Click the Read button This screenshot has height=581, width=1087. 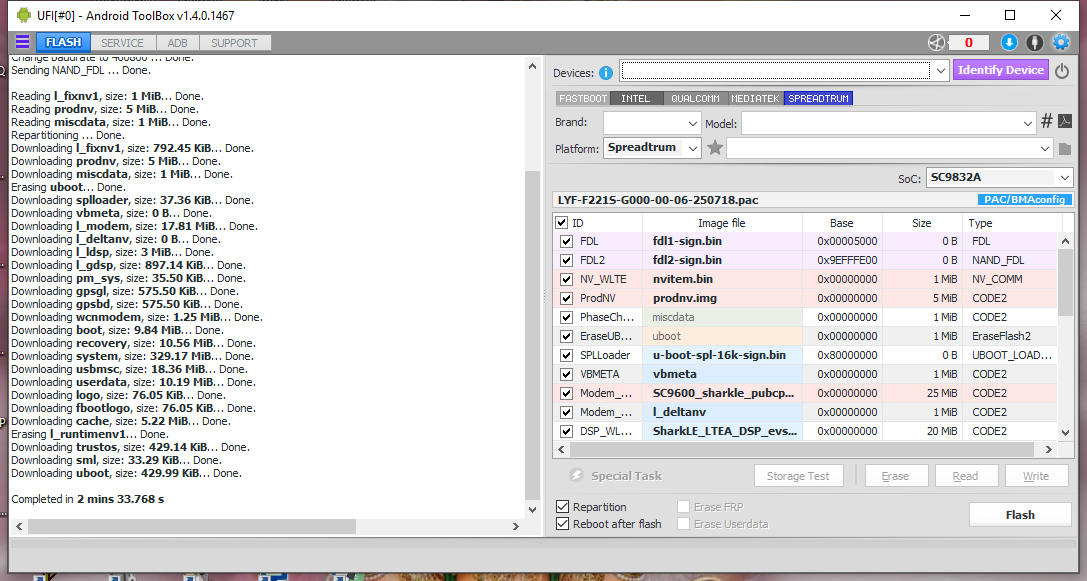click(x=965, y=476)
